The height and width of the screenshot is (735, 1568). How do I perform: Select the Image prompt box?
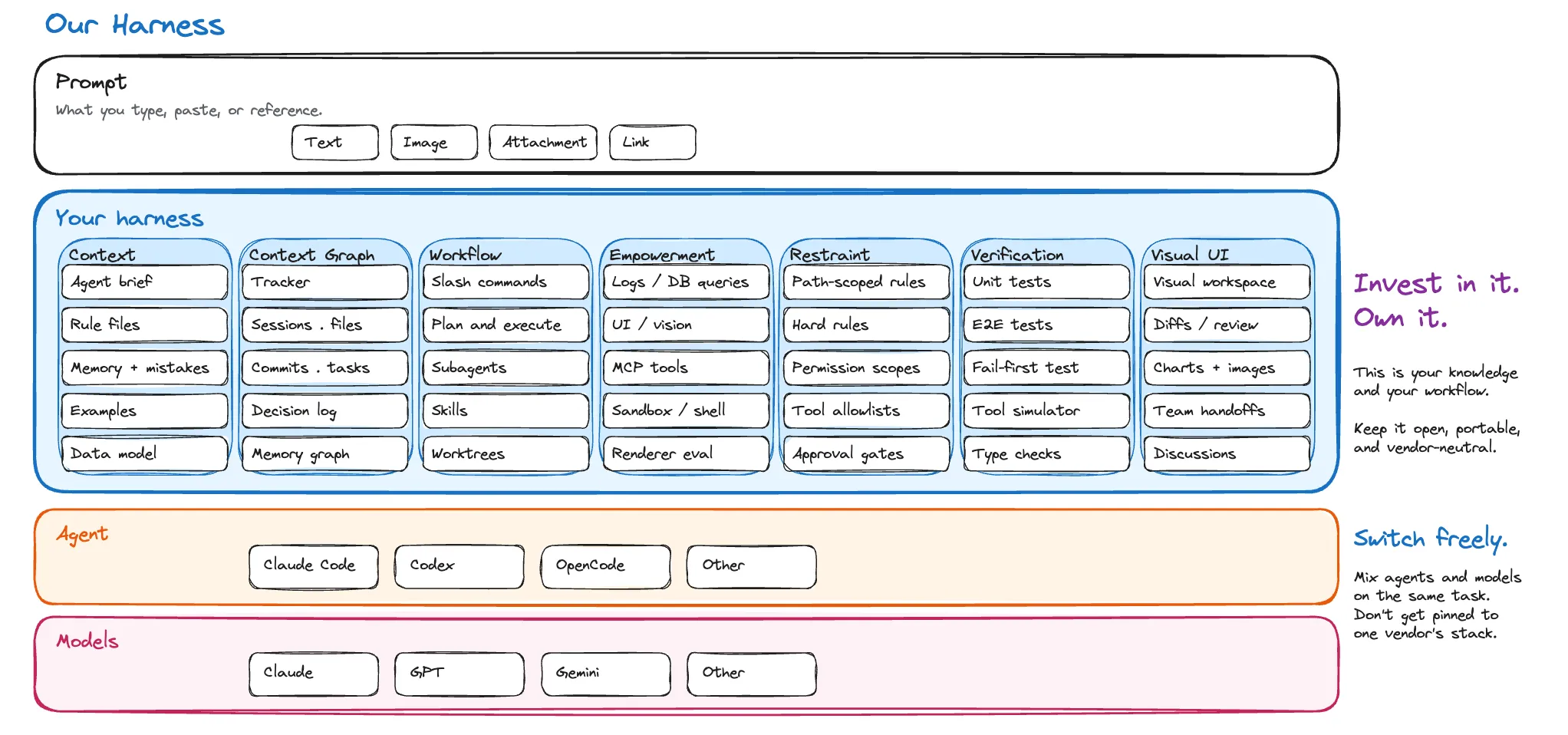[x=434, y=143]
